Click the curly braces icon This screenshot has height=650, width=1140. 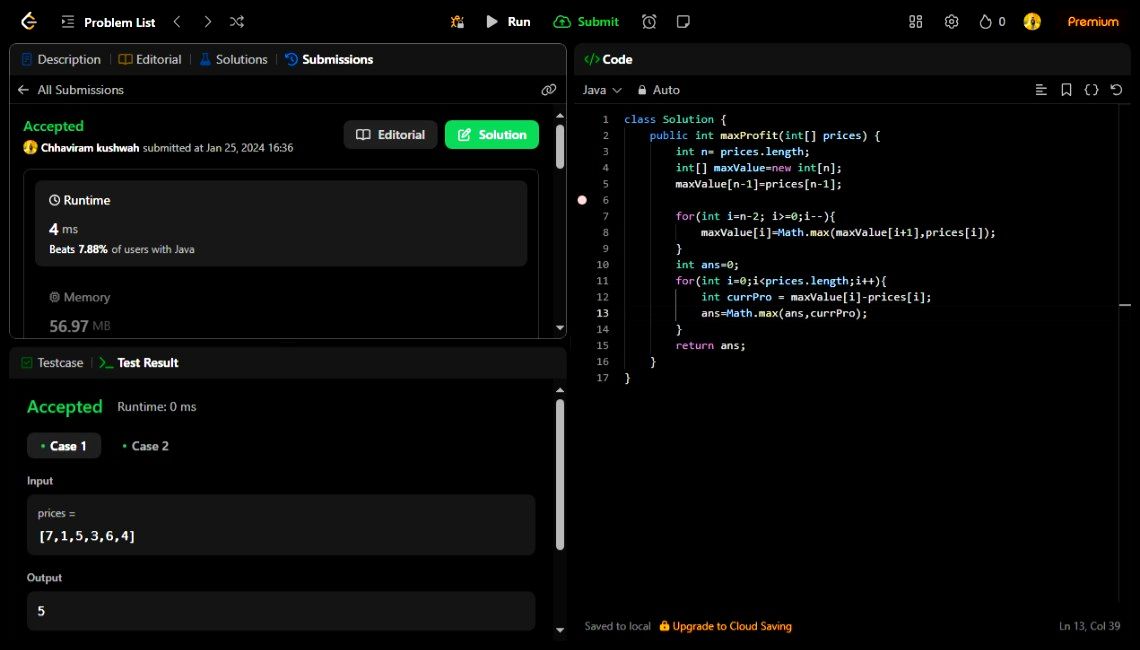pyautogui.click(x=1091, y=89)
